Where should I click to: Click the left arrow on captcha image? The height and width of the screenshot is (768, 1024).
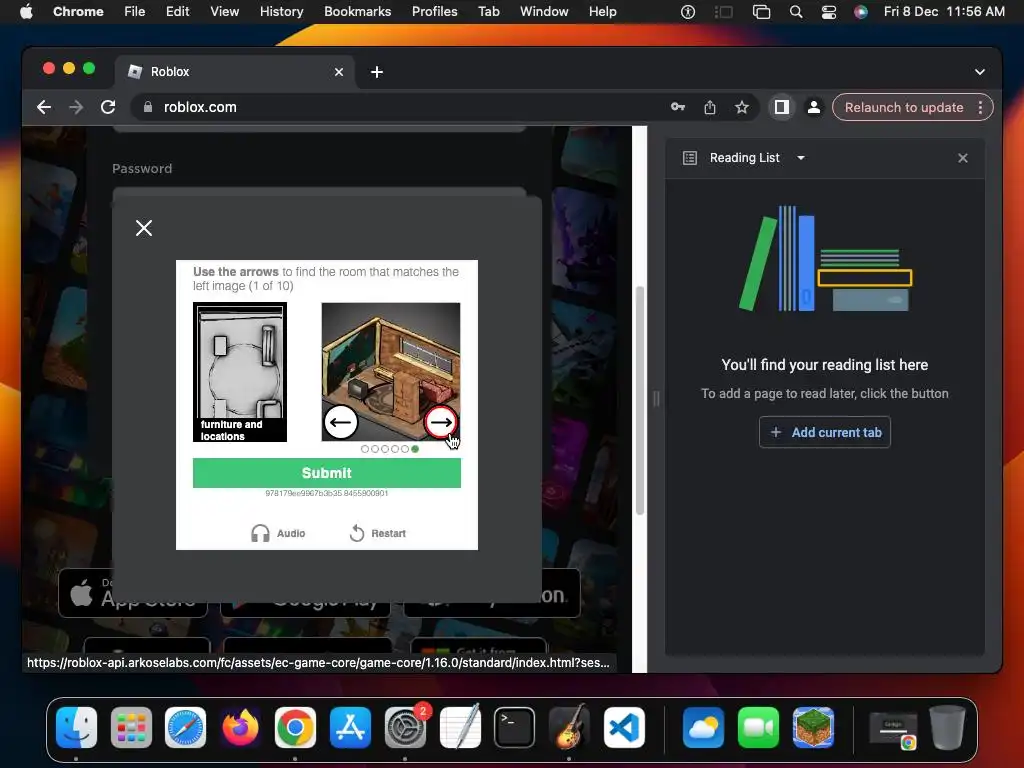click(x=341, y=423)
